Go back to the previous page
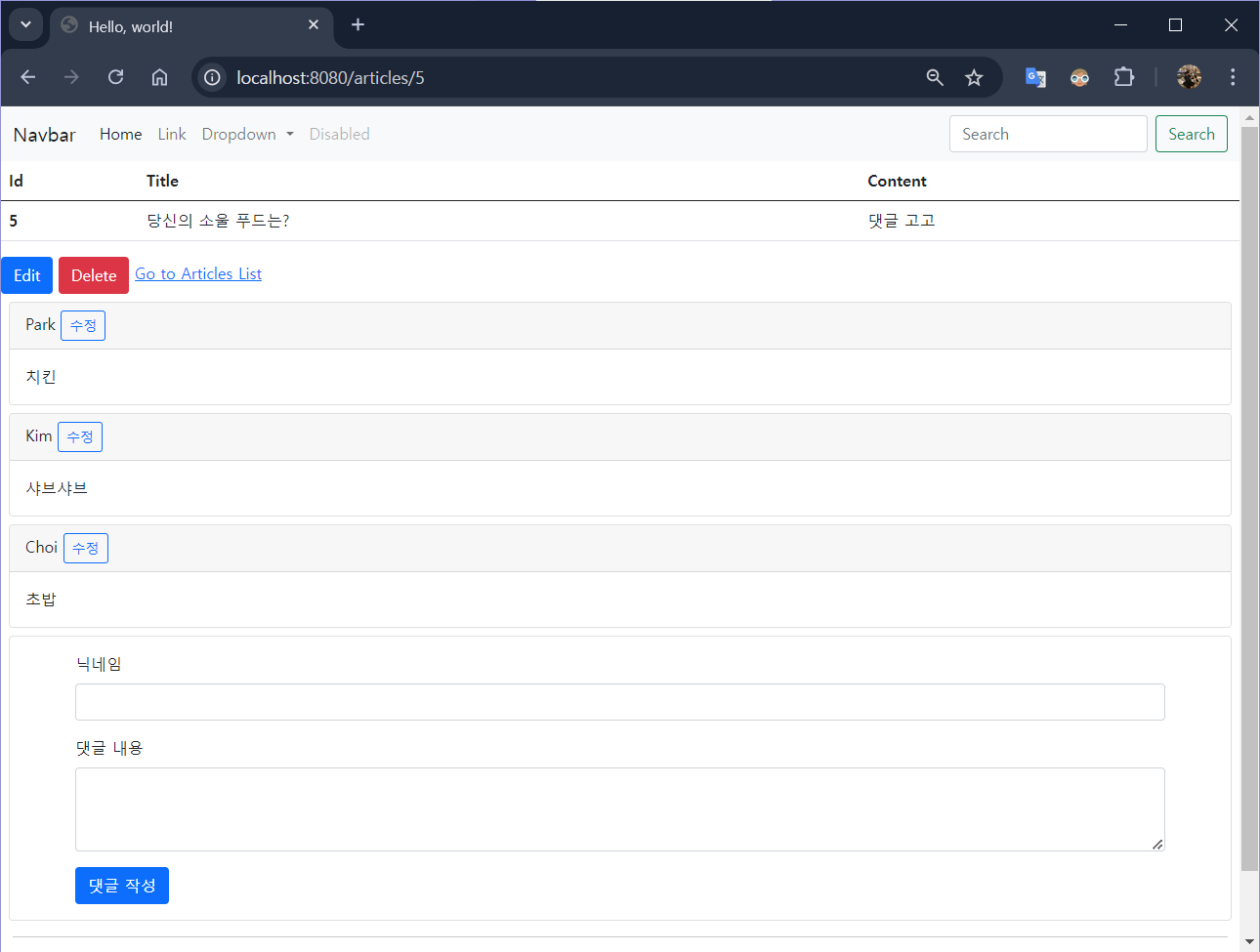1260x952 pixels. click(27, 77)
